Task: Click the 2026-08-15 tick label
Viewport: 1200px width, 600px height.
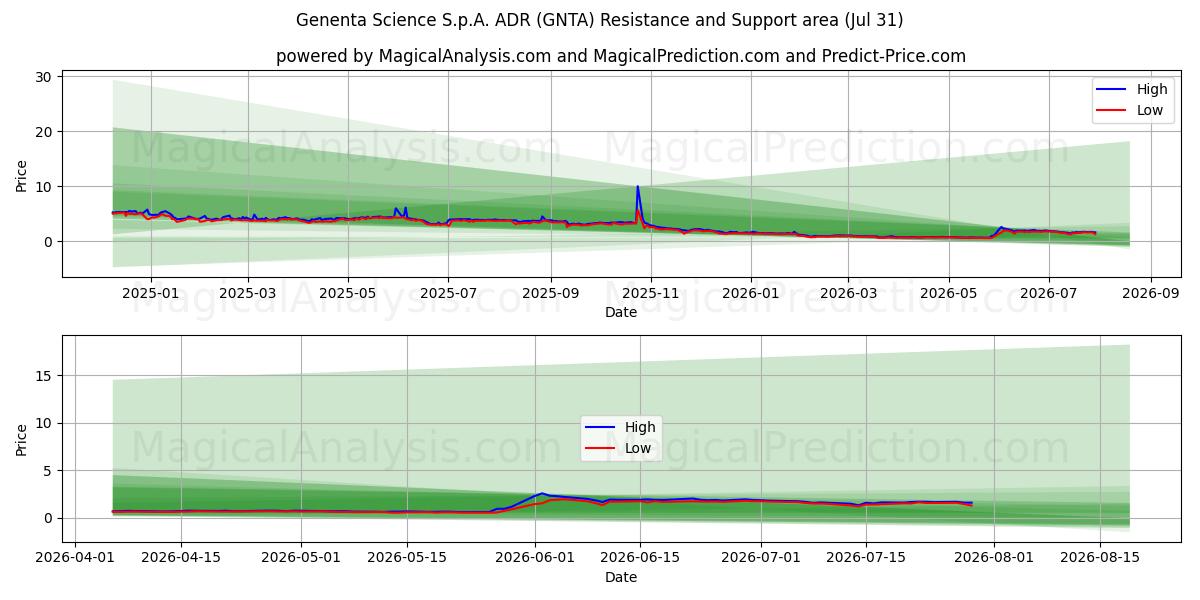Action: coord(1100,558)
